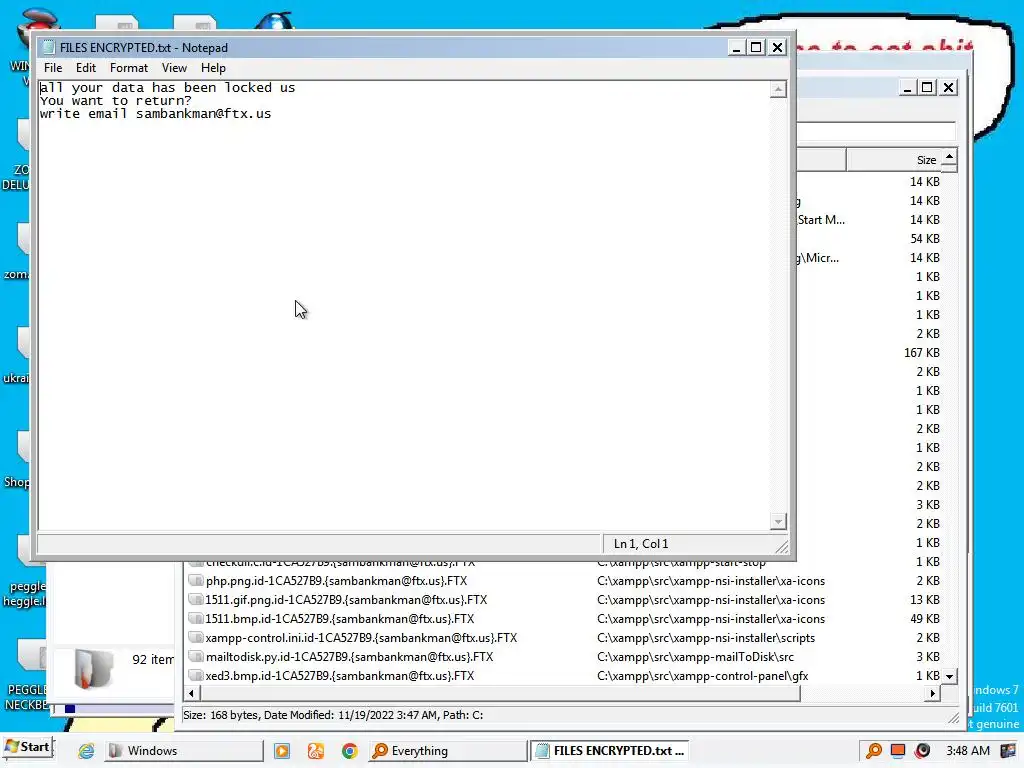This screenshot has height=768, width=1024.
Task: Sort by the Size column header
Action: click(x=894, y=159)
